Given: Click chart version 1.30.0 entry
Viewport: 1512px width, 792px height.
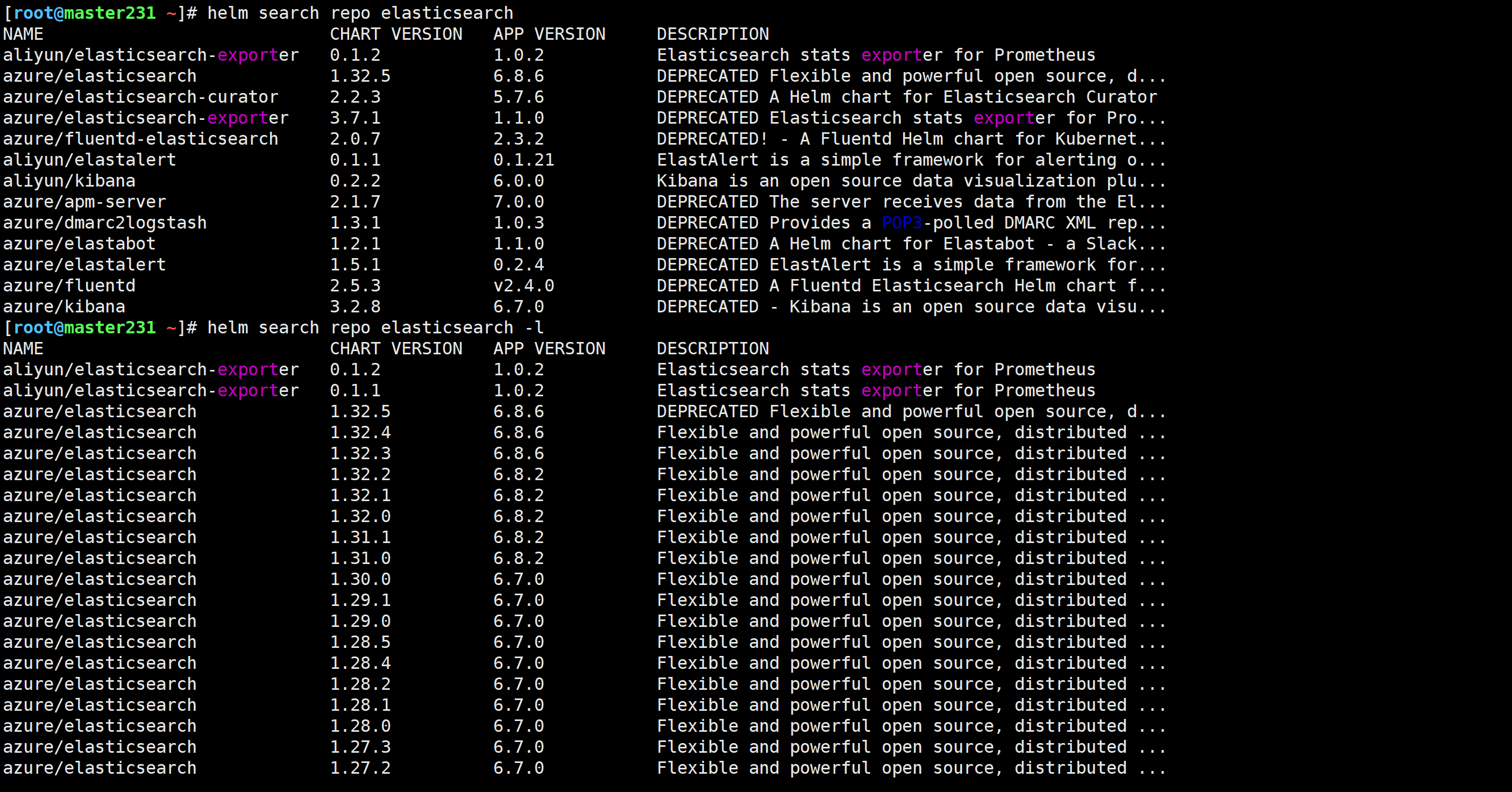Looking at the screenshot, I should 360,579.
